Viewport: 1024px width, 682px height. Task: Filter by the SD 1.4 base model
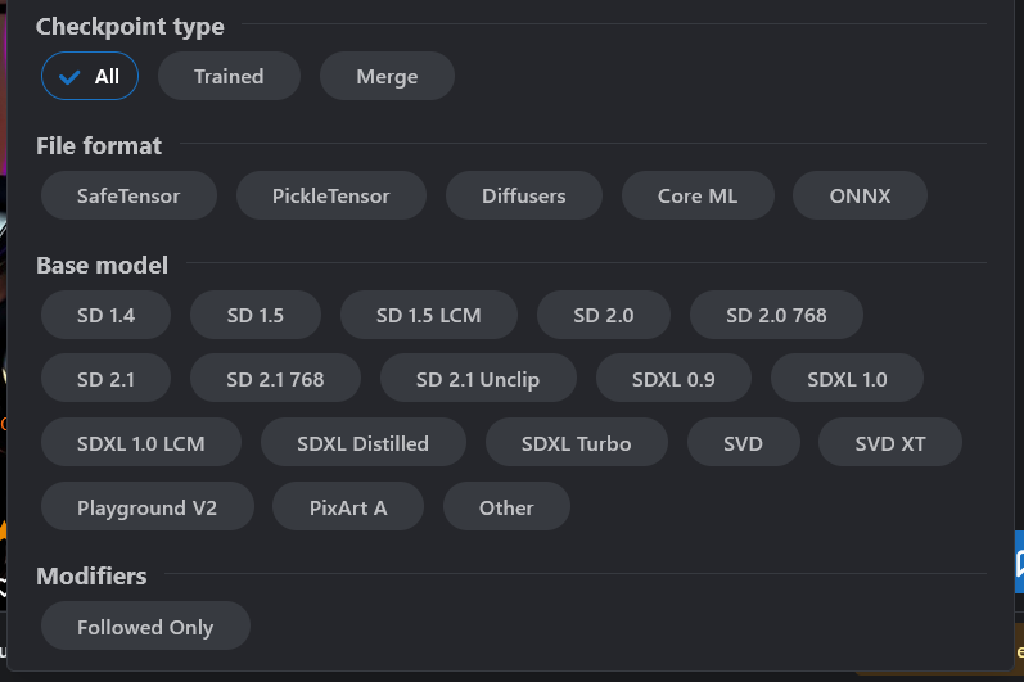pyautogui.click(x=105, y=314)
